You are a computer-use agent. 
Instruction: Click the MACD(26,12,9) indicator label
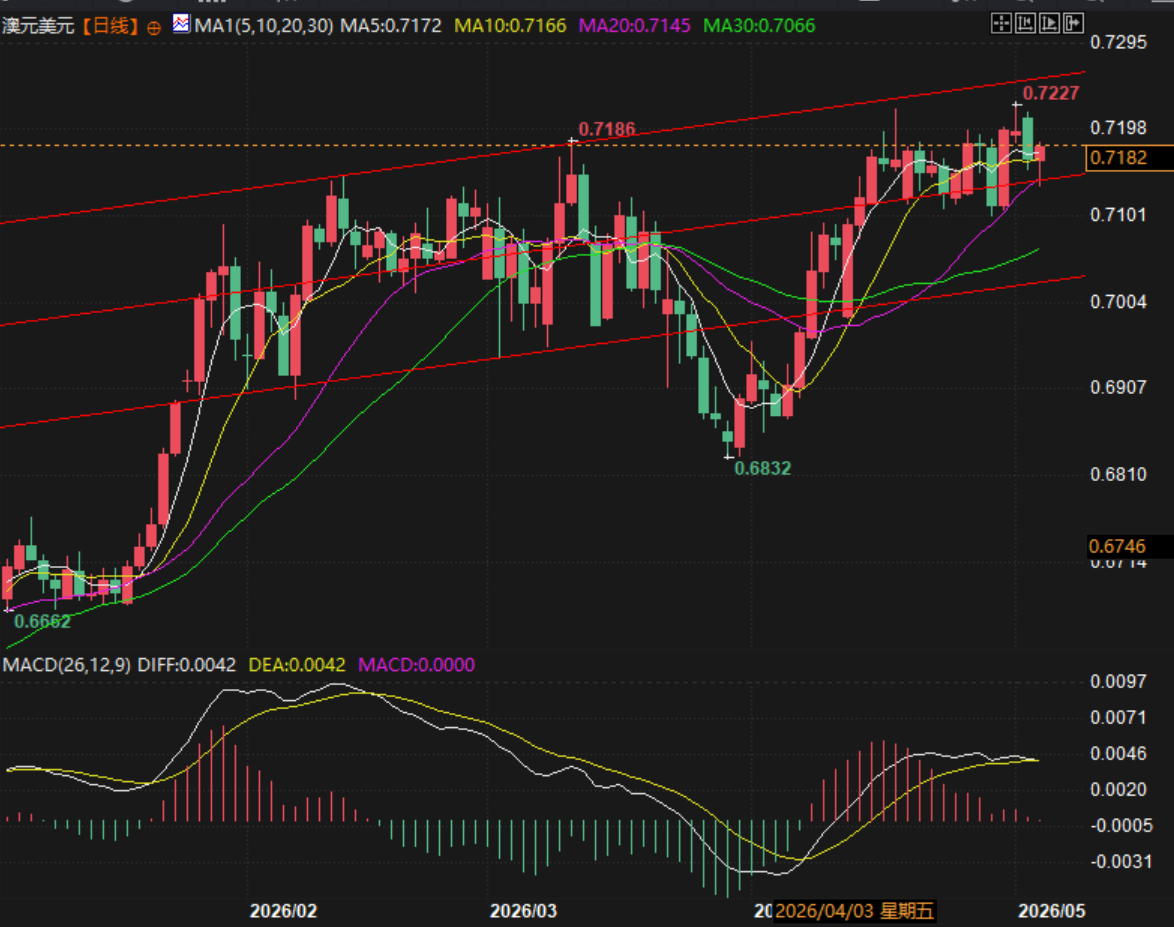pos(67,665)
